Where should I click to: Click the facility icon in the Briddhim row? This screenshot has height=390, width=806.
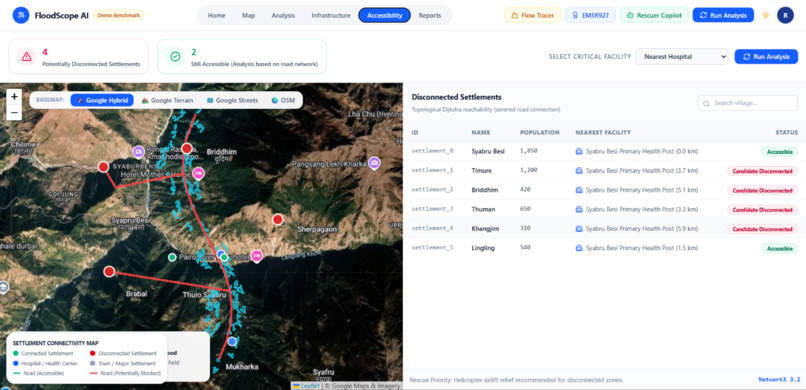tap(579, 190)
